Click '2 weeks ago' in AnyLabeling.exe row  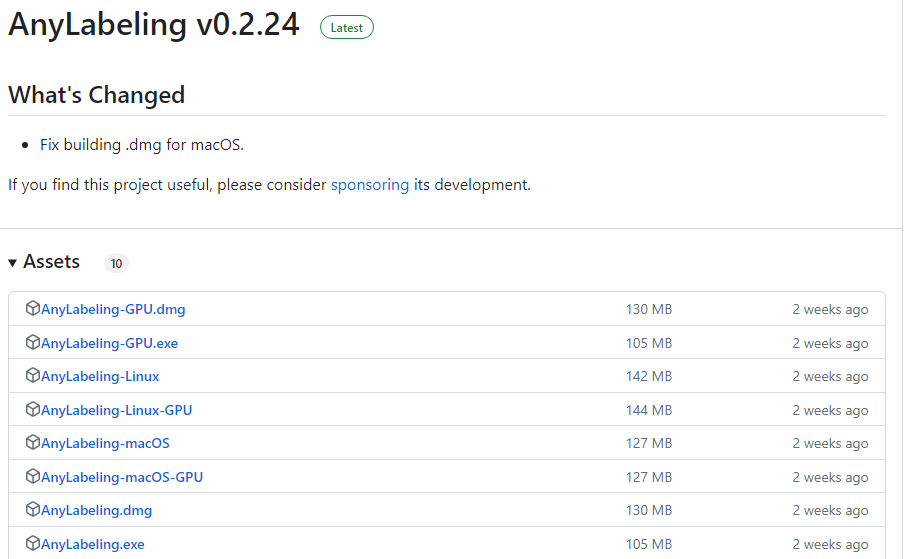tap(830, 544)
